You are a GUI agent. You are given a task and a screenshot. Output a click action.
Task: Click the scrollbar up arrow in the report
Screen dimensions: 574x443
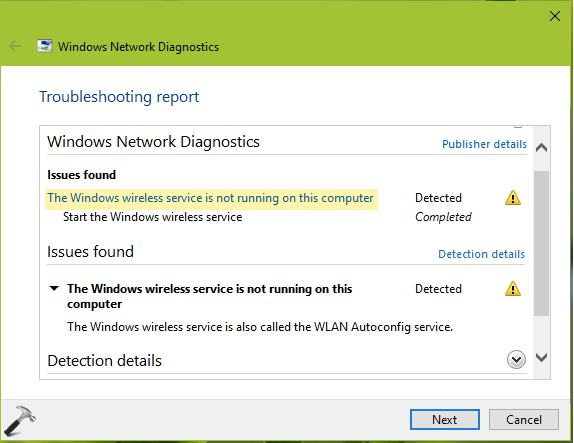click(541, 148)
